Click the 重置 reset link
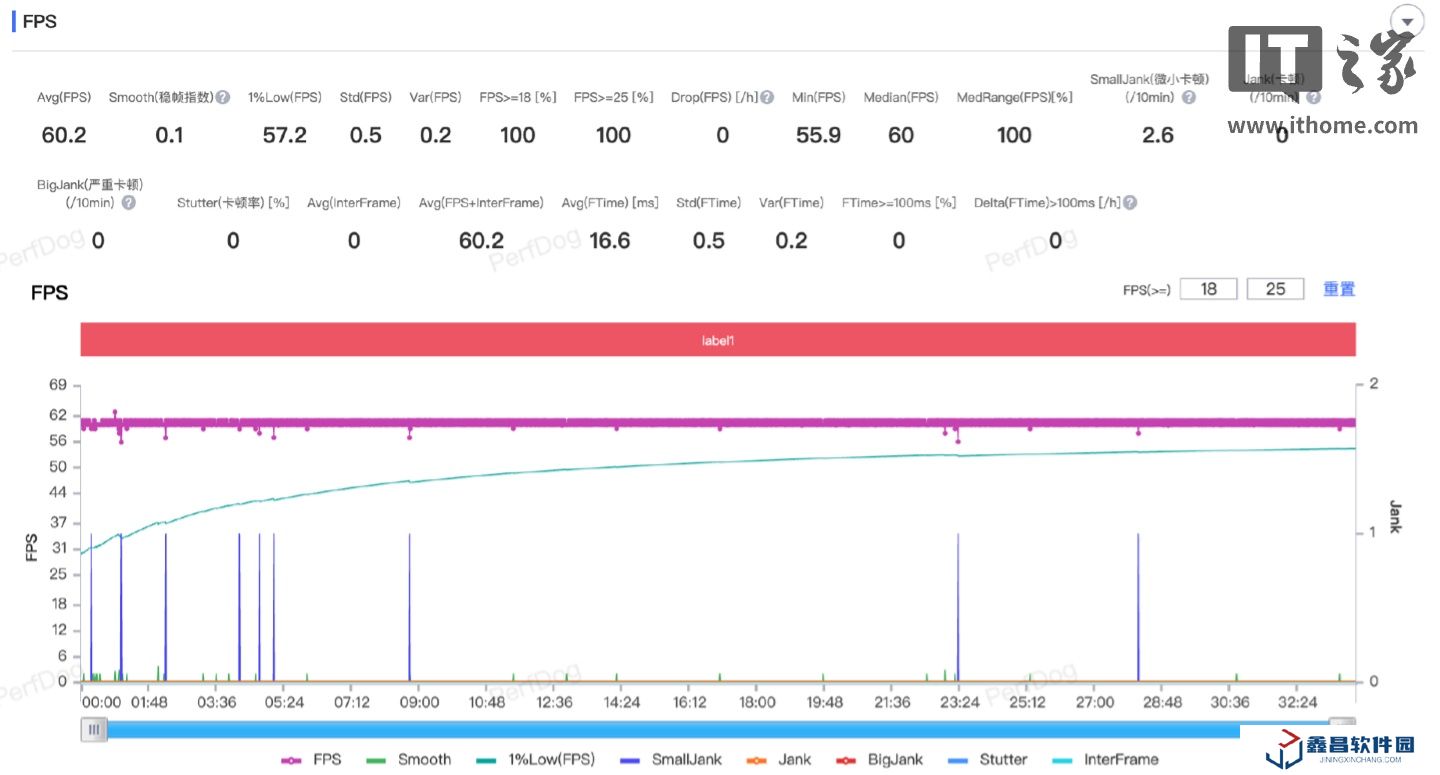 coord(1339,289)
